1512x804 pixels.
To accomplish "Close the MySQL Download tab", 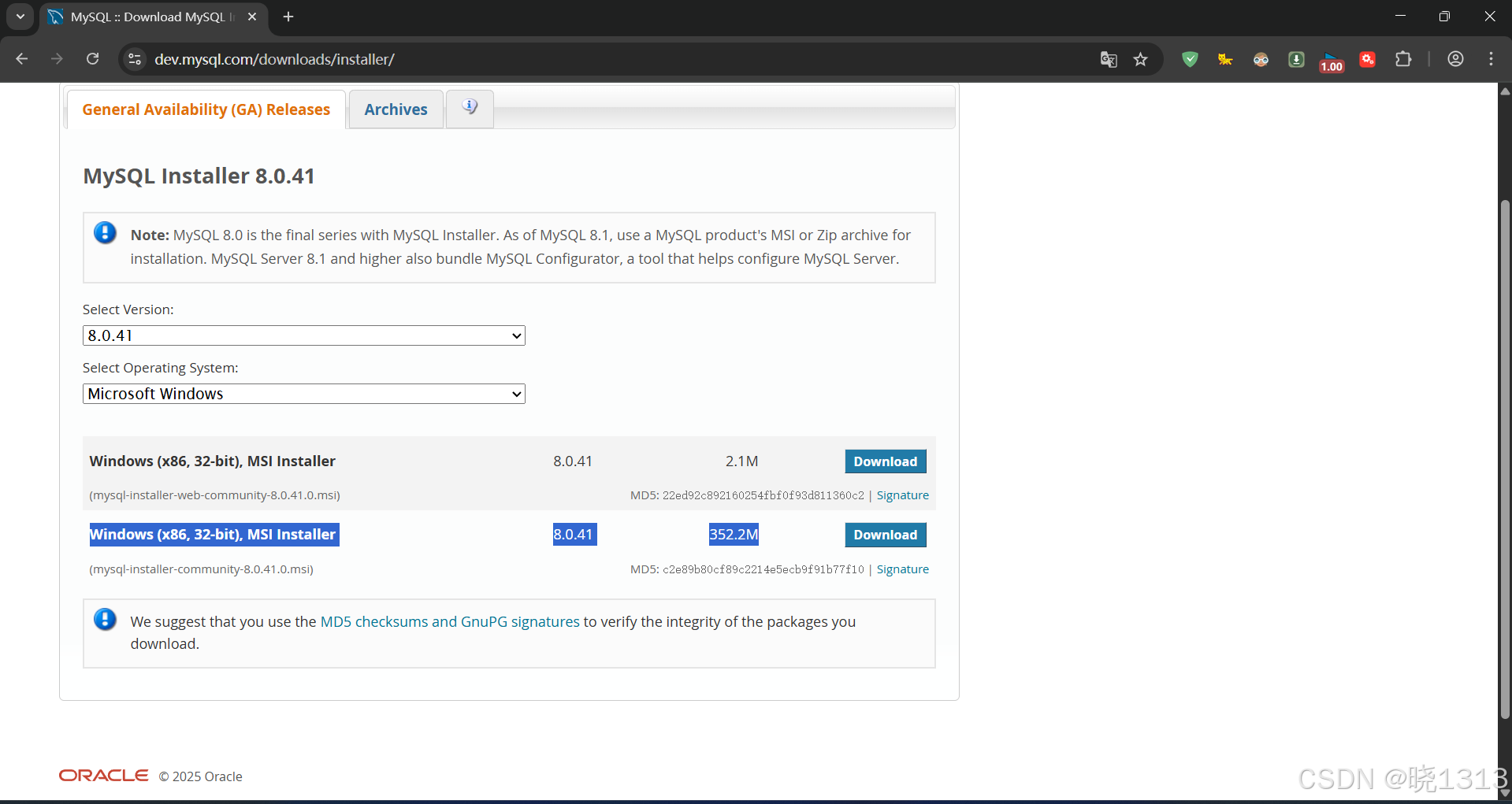I will click(252, 17).
